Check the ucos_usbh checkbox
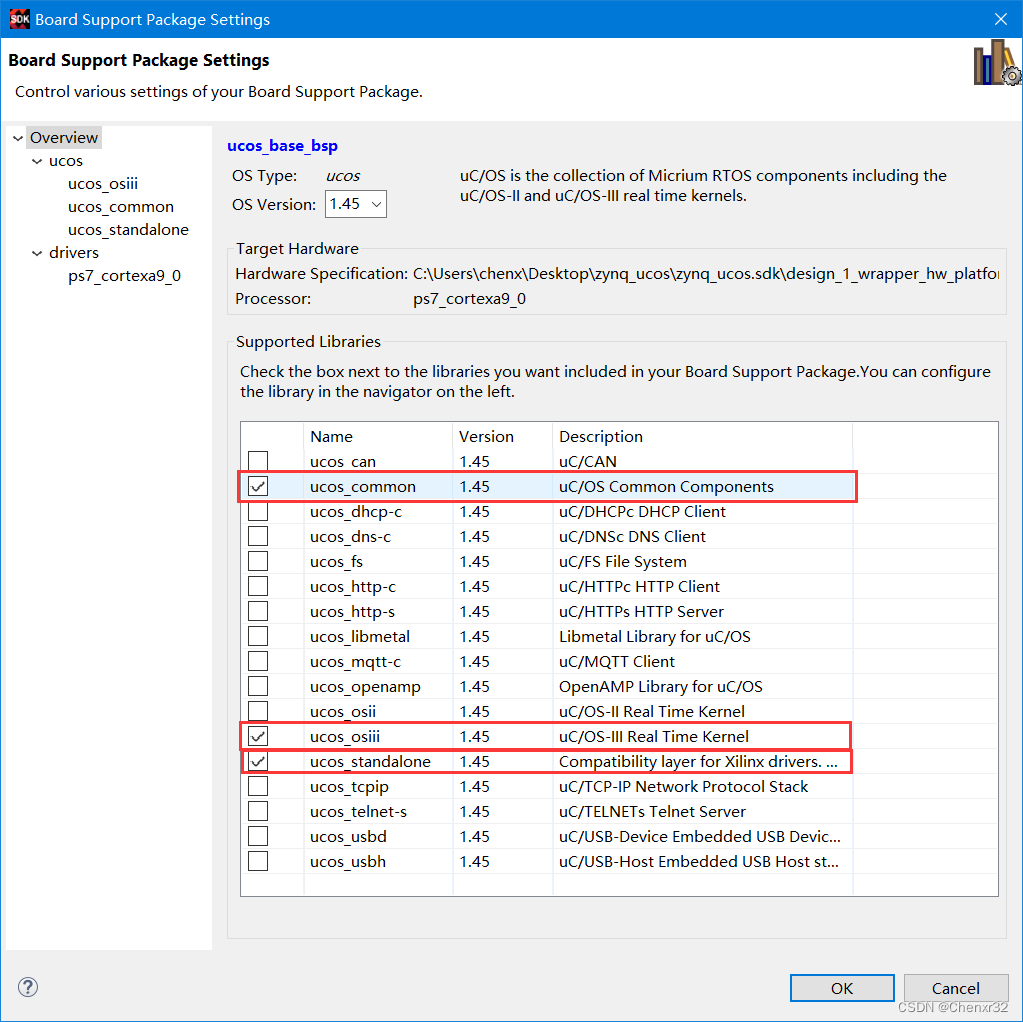The image size is (1023, 1022). click(258, 861)
